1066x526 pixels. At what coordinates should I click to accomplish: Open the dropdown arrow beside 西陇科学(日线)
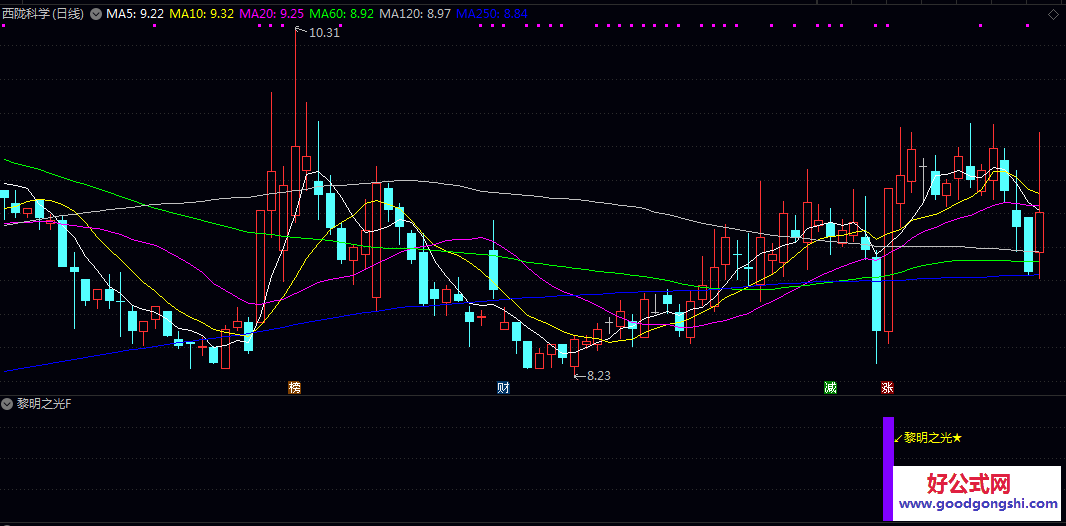pyautogui.click(x=95, y=14)
